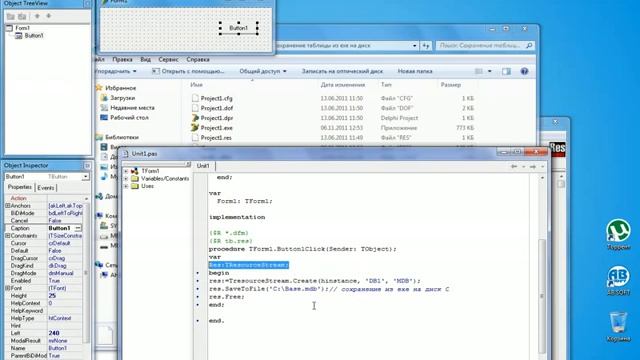Click first folder icon in Object TreeView toolbar
The height and width of the screenshot is (360, 640).
pyautogui.click(x=11, y=16)
